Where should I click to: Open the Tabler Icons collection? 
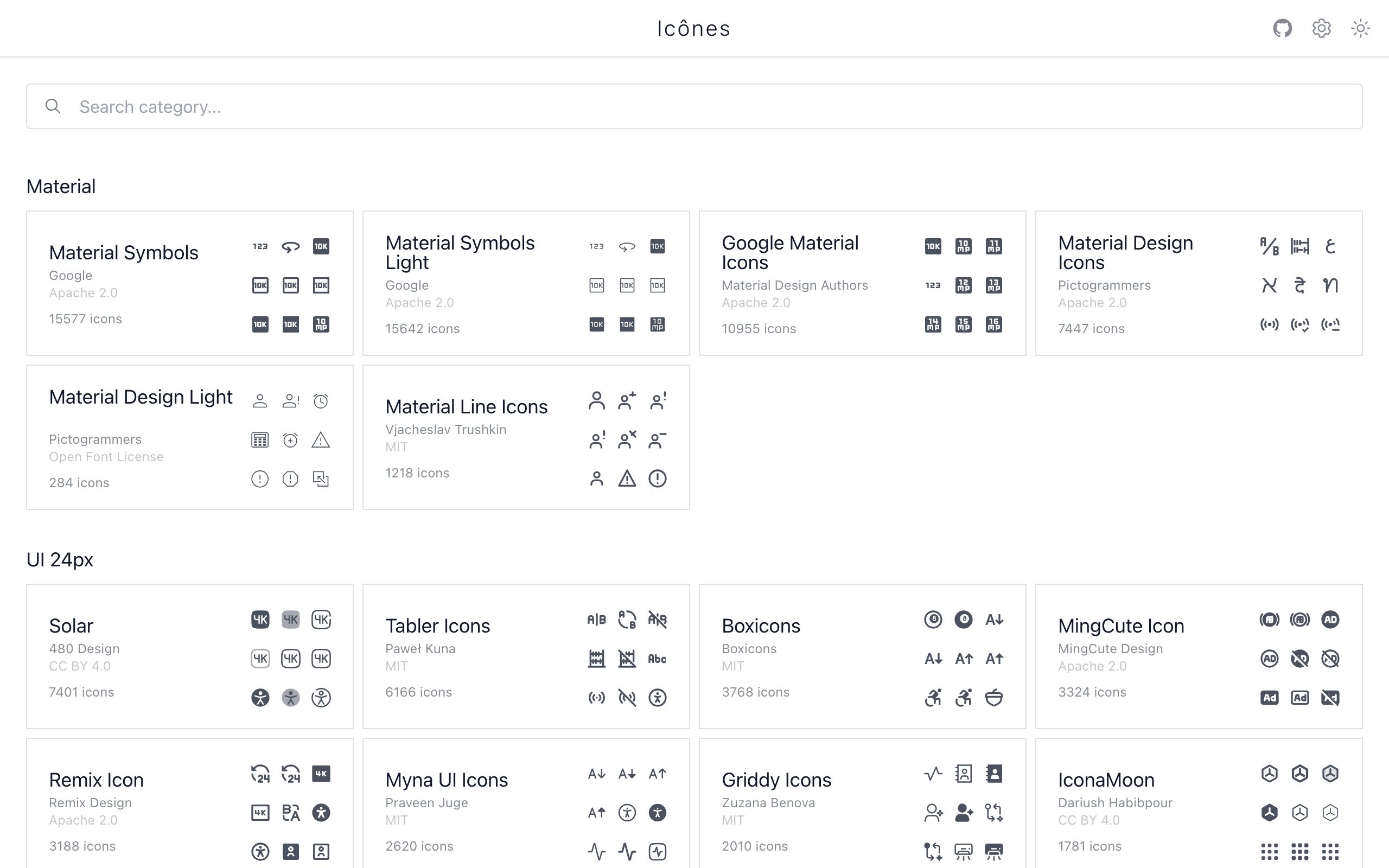[x=526, y=657]
